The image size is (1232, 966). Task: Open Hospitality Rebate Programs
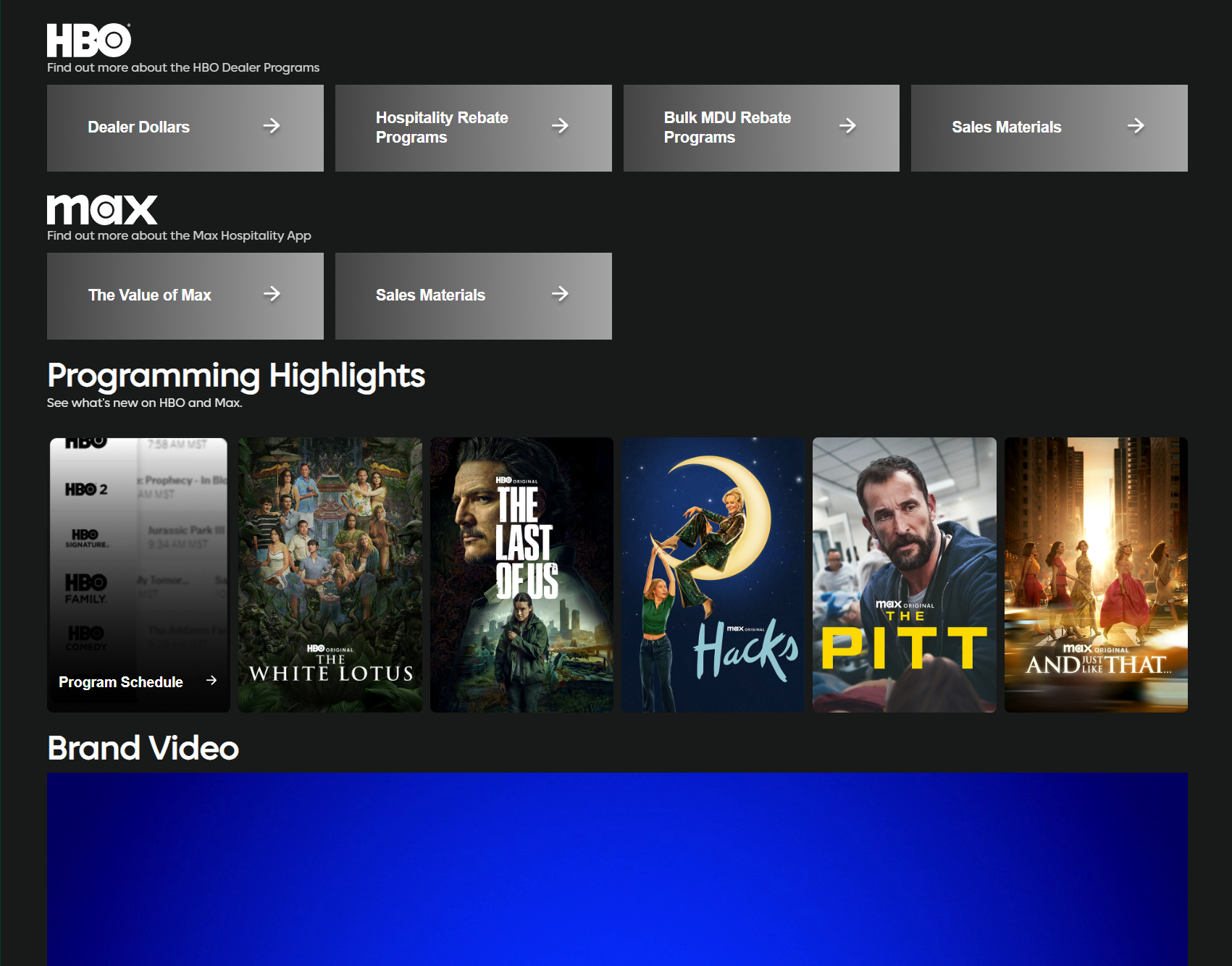click(474, 128)
